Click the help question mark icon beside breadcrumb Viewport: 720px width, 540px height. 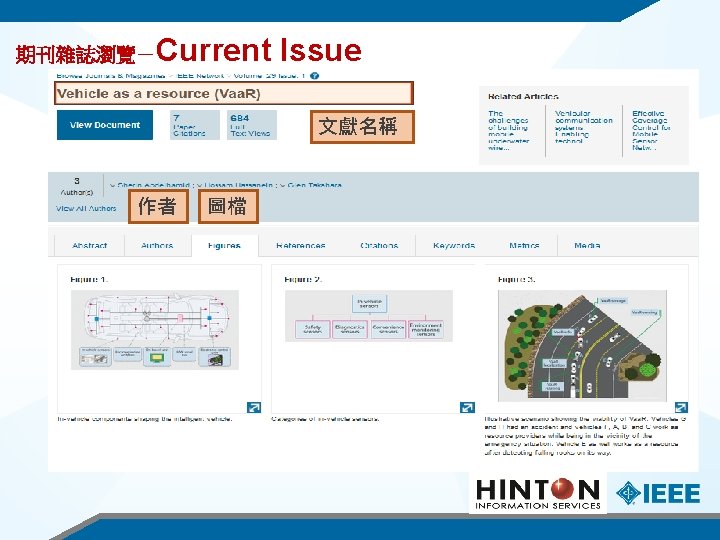314,76
